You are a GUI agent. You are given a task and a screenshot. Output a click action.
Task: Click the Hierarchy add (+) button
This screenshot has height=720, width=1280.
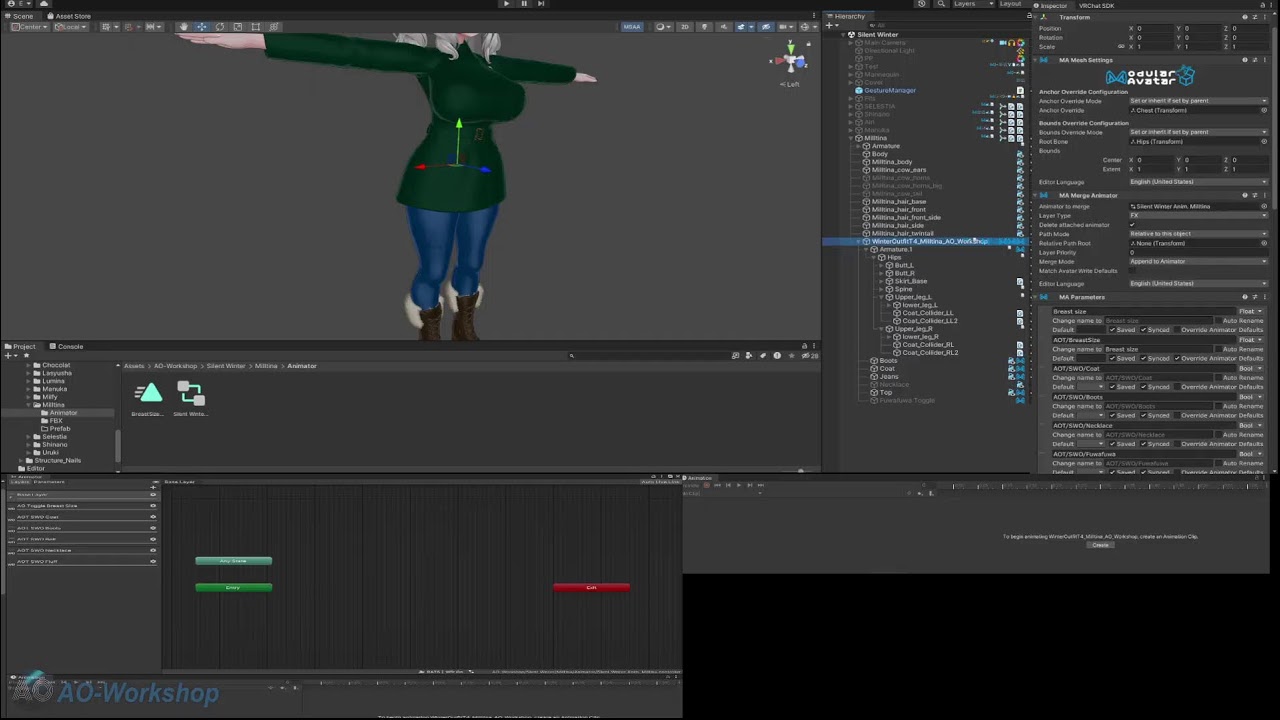point(830,25)
